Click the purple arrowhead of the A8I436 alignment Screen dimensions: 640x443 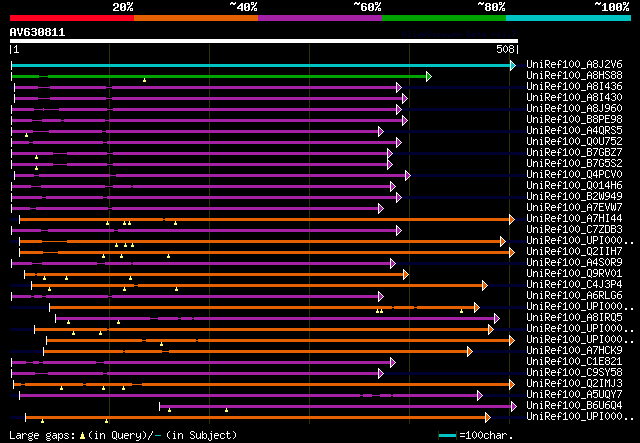(399, 87)
